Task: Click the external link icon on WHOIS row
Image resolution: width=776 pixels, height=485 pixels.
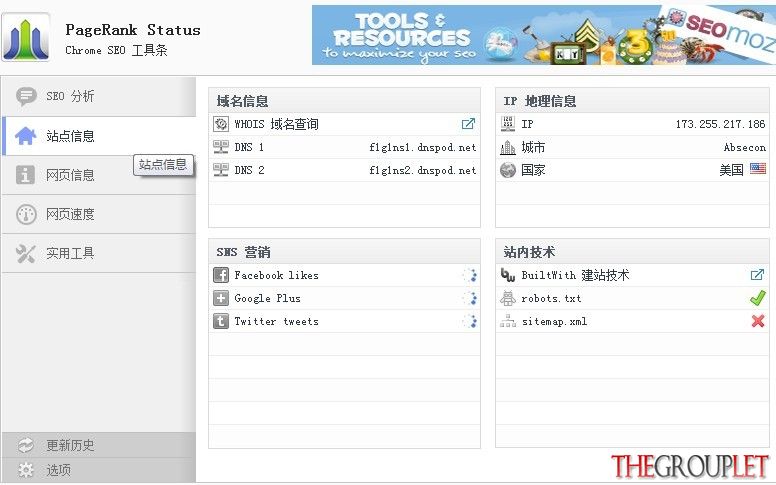Action: coord(468,124)
